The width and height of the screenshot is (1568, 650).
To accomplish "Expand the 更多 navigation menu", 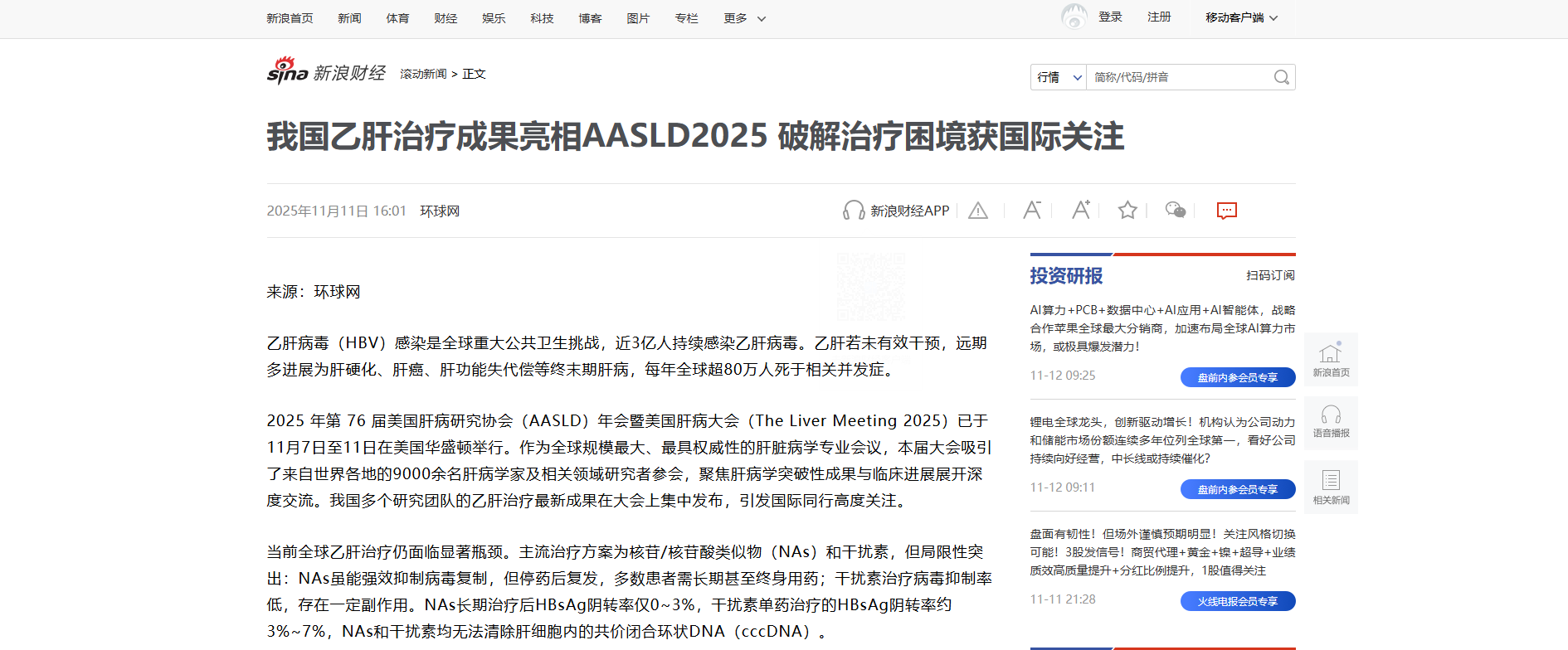I will 744,18.
